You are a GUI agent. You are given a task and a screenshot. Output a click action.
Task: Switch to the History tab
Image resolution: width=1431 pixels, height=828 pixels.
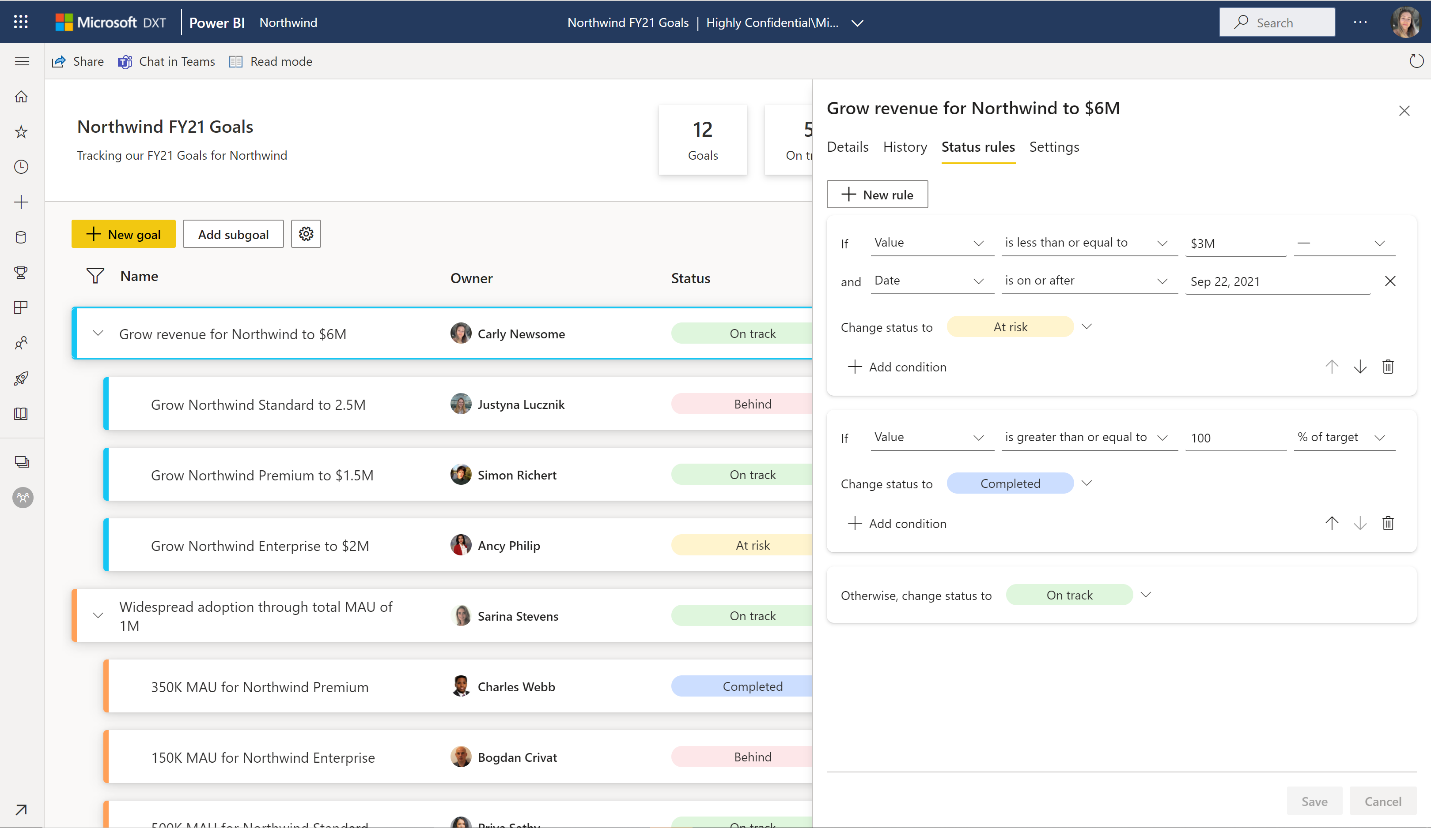pyautogui.click(x=905, y=147)
